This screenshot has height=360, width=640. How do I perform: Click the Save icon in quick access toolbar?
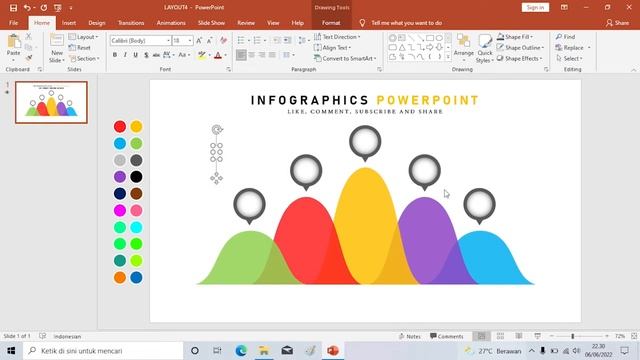click(x=13, y=8)
